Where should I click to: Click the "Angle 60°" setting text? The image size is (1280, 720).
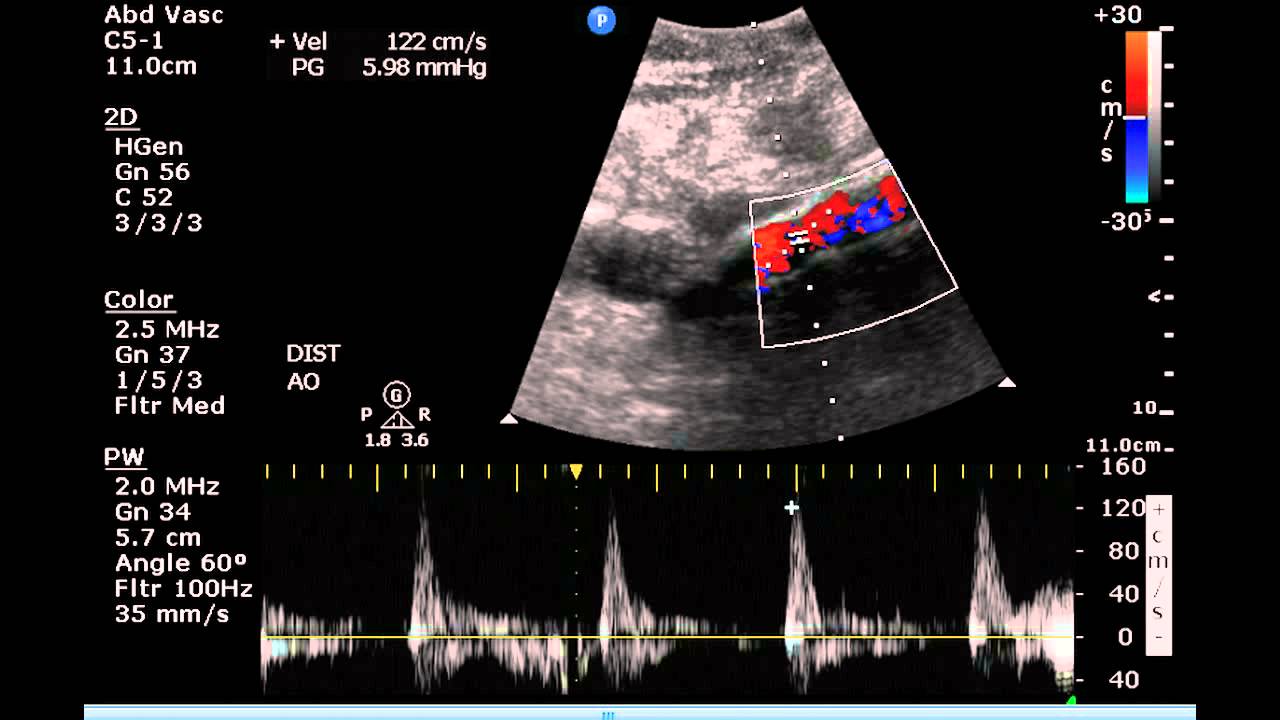(x=180, y=563)
